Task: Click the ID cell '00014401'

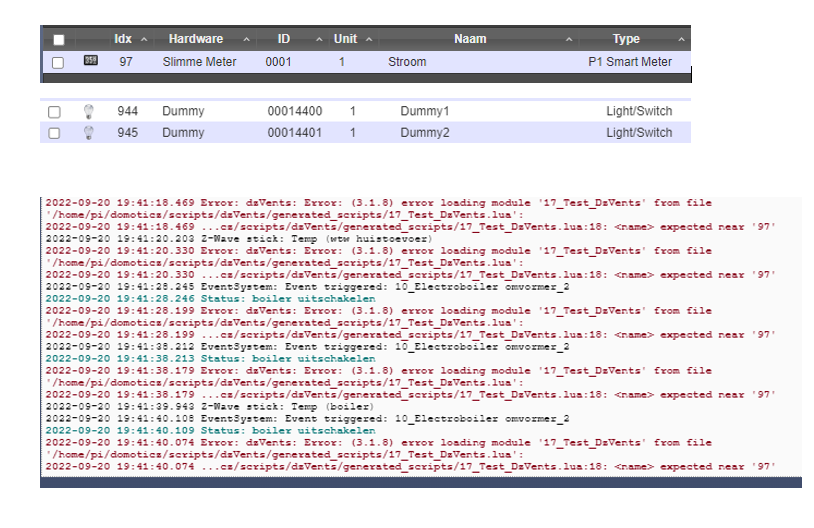Action: click(x=295, y=133)
